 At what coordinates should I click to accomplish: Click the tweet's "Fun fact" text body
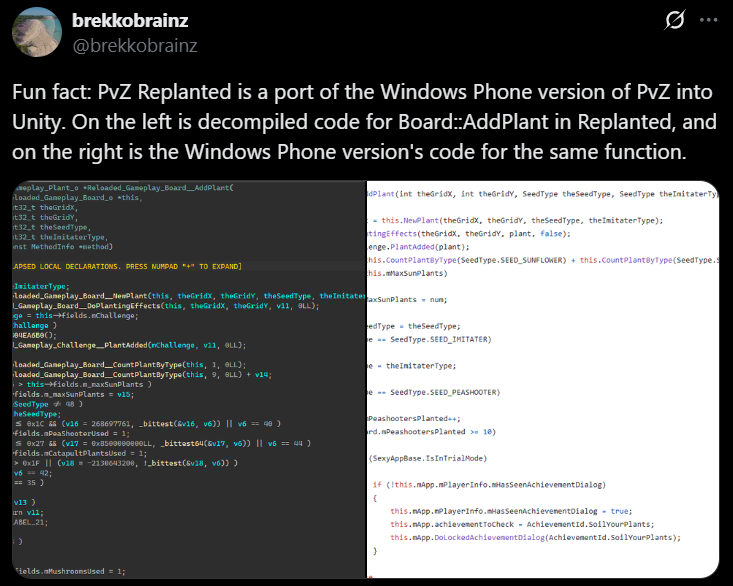pyautogui.click(x=360, y=122)
